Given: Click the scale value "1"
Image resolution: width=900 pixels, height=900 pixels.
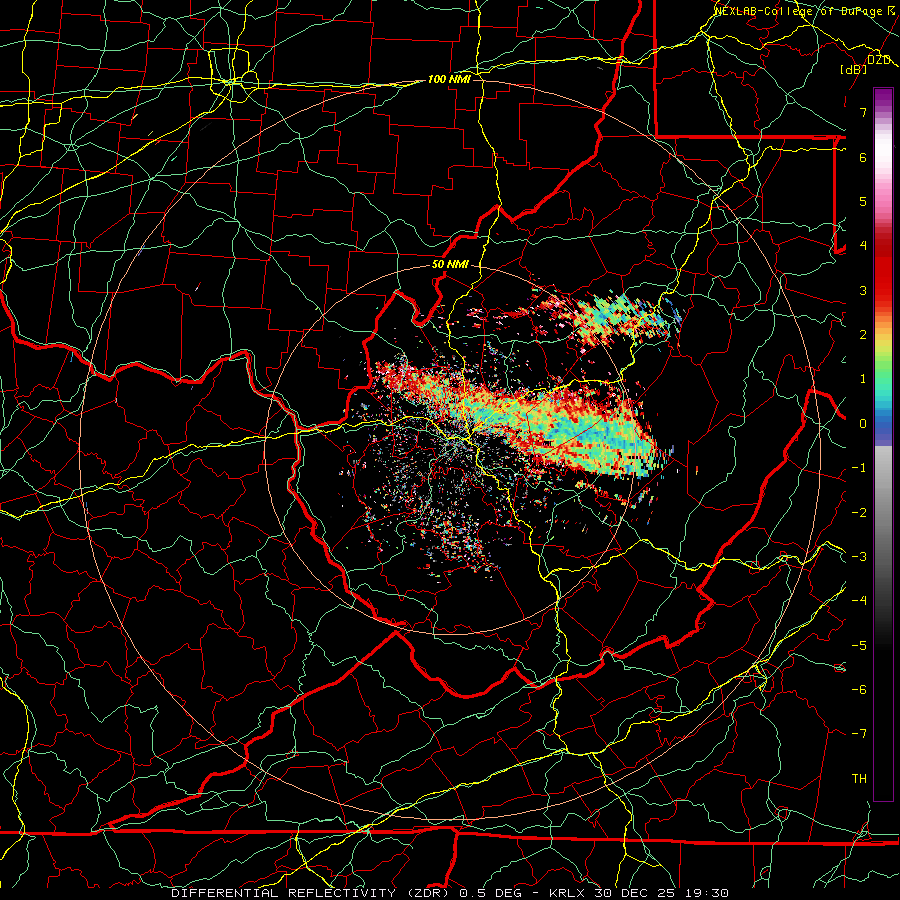Looking at the screenshot, I should pos(863,379).
